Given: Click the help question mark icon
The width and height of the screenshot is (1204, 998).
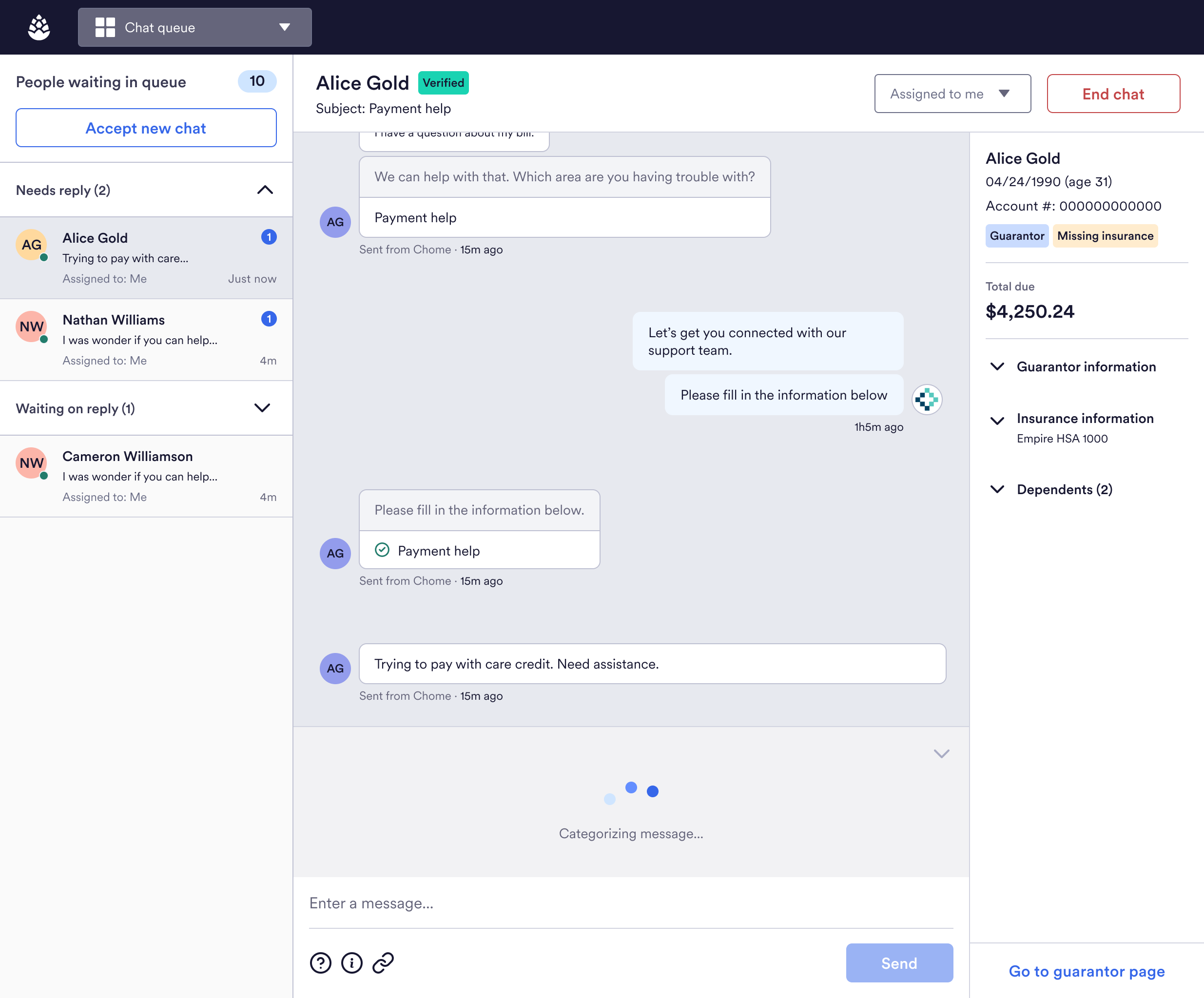Looking at the screenshot, I should tap(320, 963).
